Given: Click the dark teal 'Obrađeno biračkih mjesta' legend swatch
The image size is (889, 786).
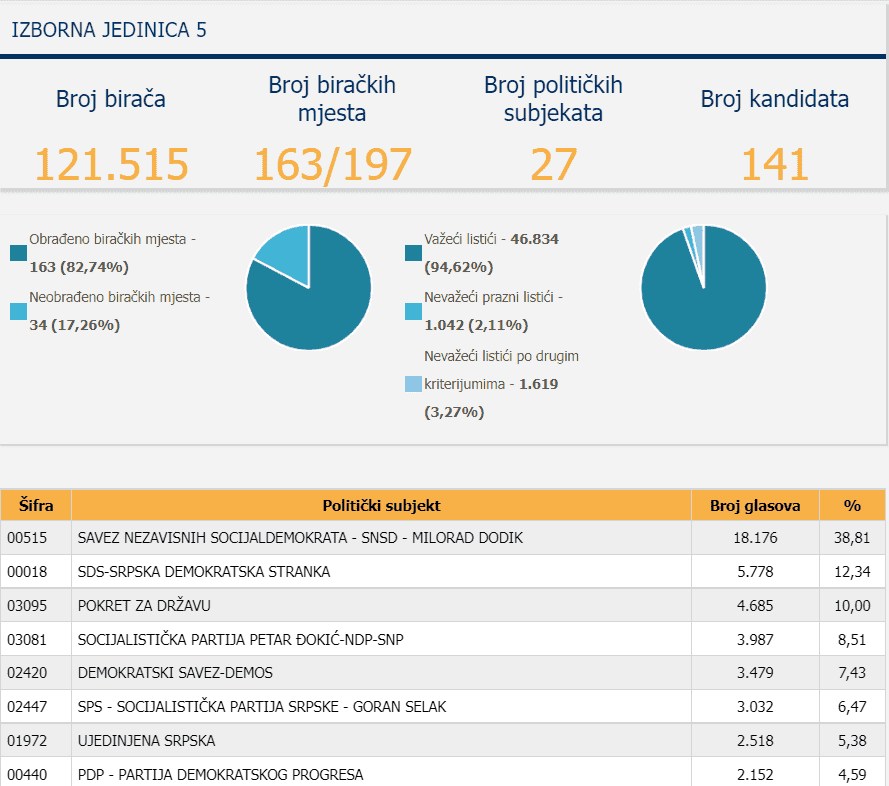Looking at the screenshot, I should coord(19,253).
